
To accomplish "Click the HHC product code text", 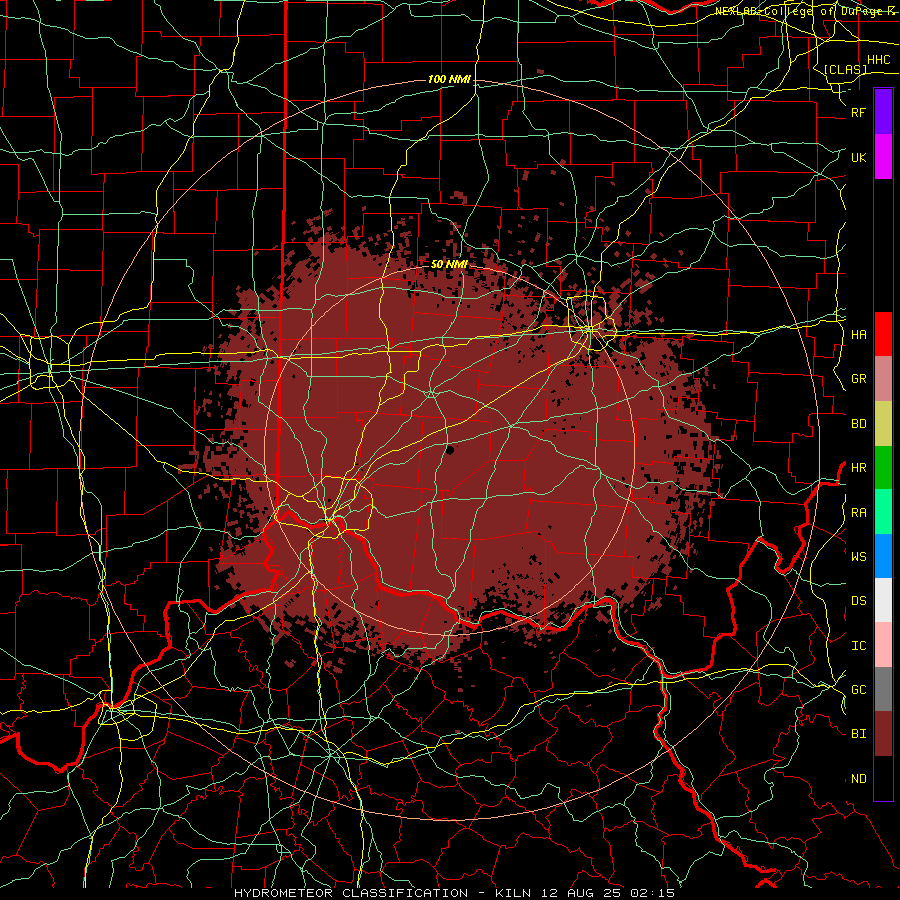I will click(x=878, y=60).
